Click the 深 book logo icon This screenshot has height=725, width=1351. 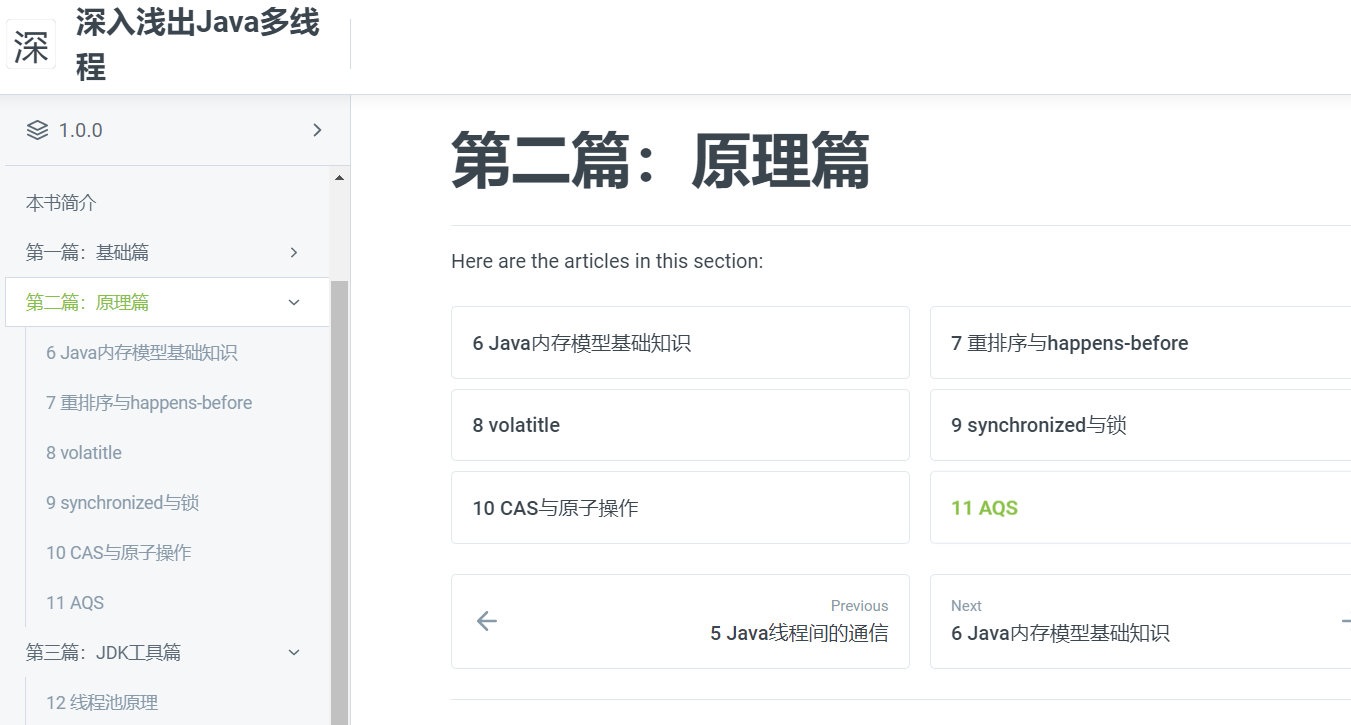[x=31, y=45]
